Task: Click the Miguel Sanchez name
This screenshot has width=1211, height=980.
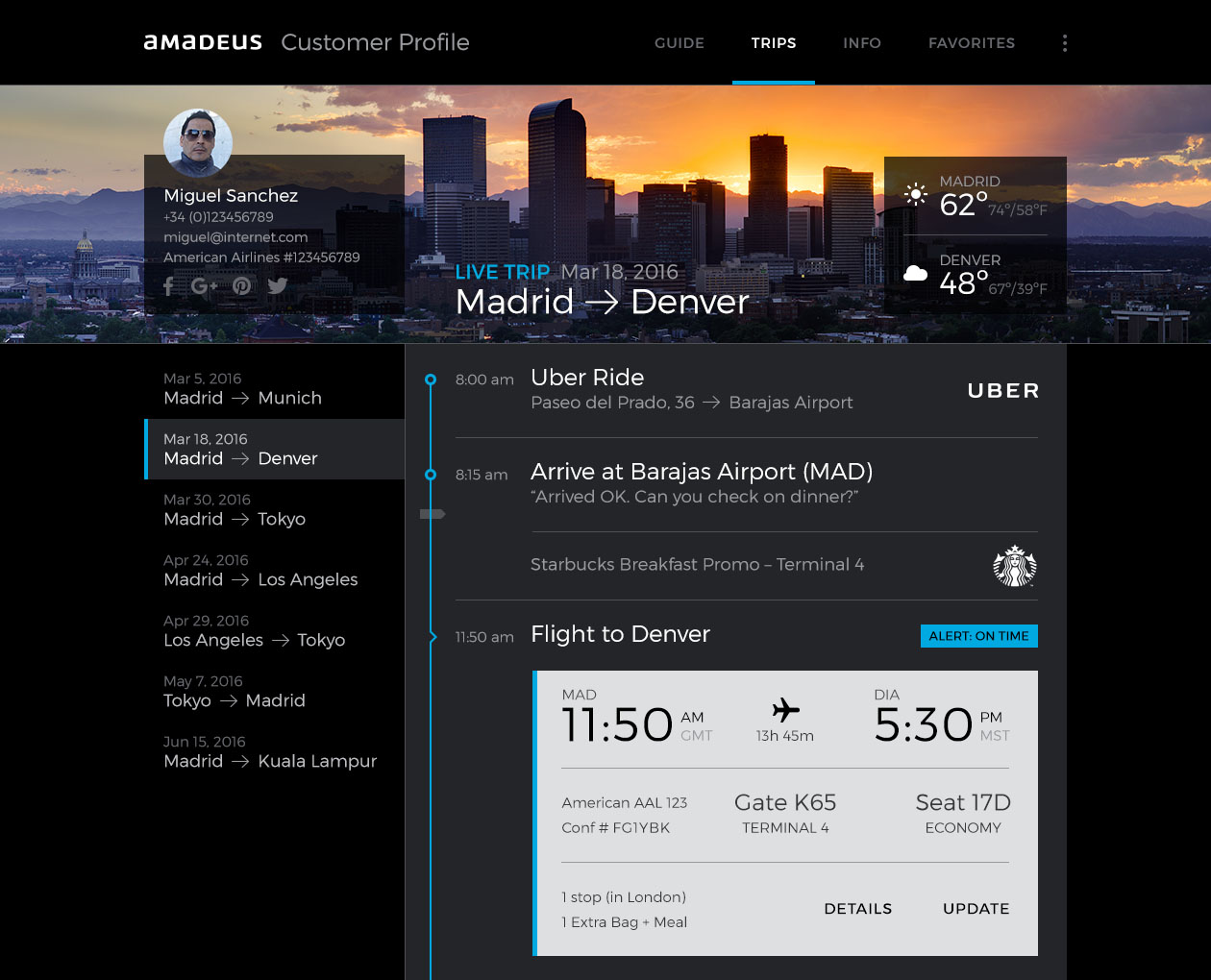Action: (231, 195)
